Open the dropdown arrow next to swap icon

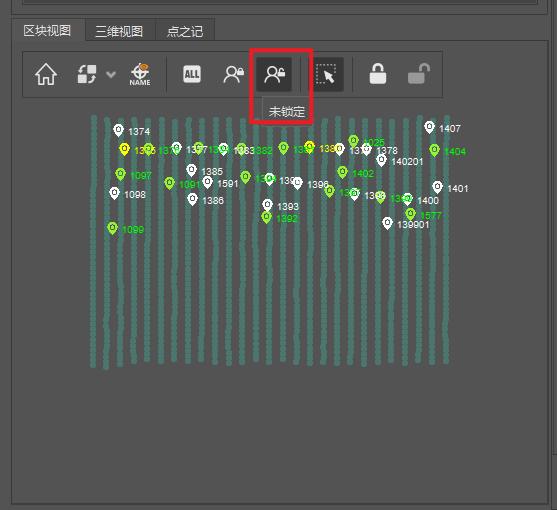coord(111,74)
